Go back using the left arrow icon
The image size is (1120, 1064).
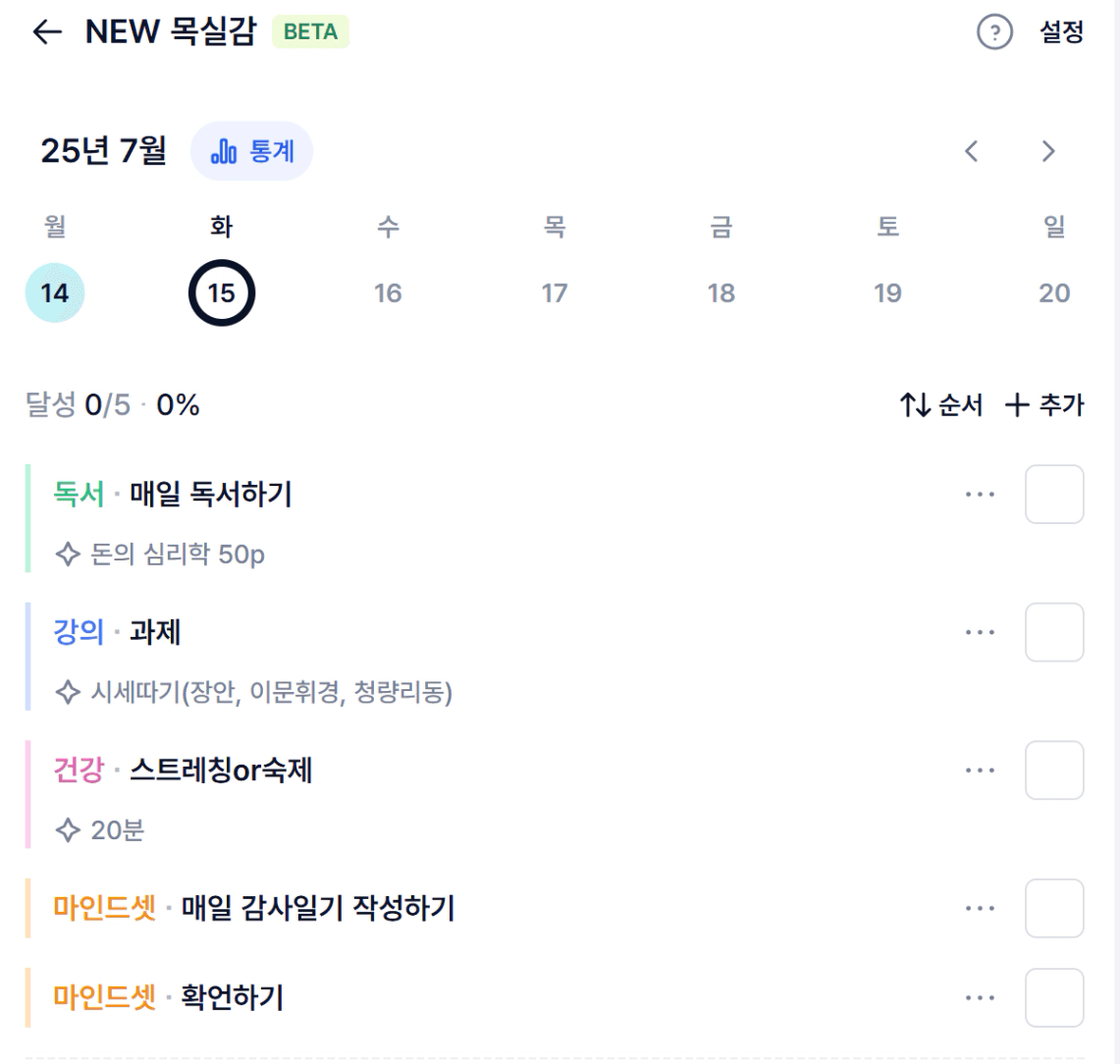47,32
